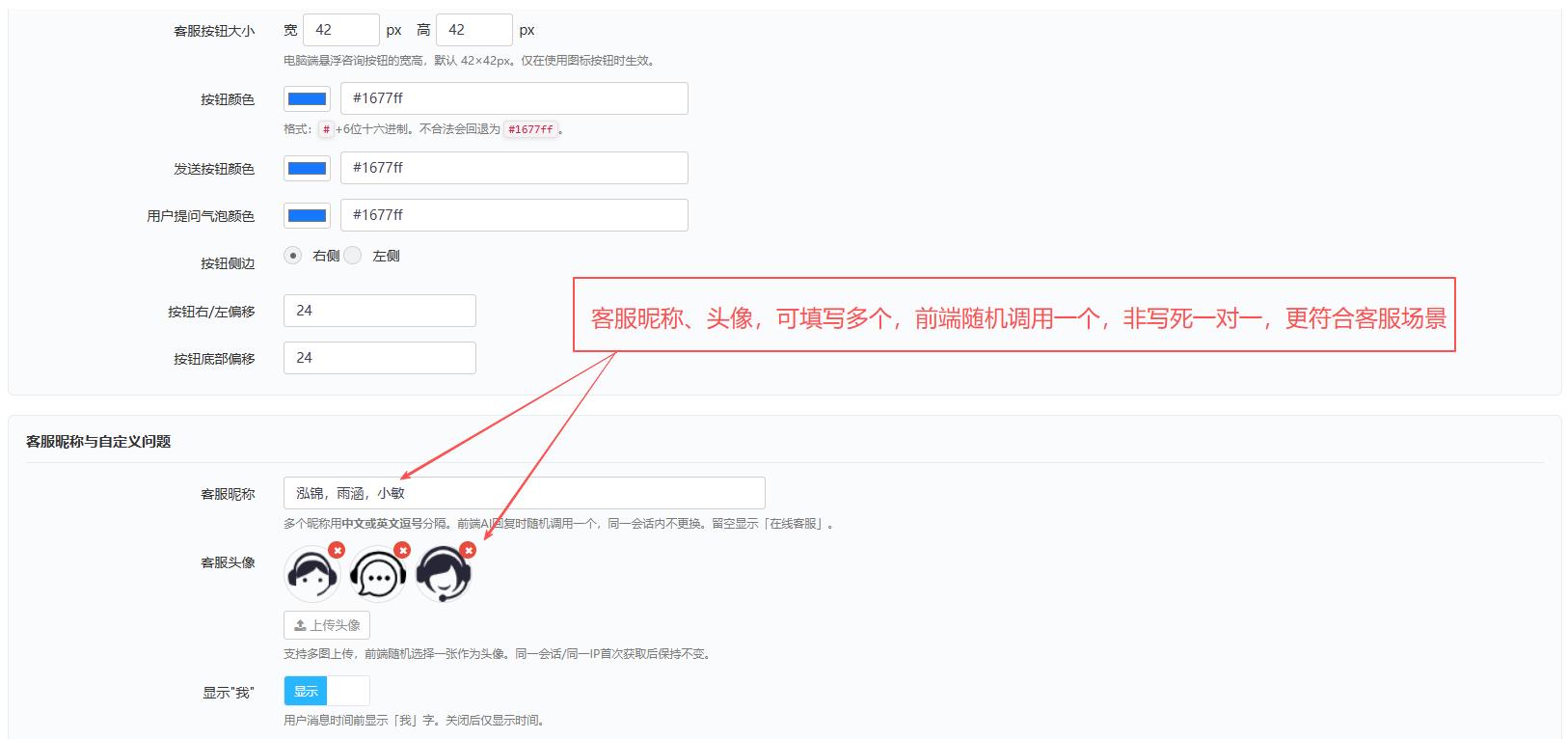Viewport: 1568px width, 739px height.
Task: Remove the chat bubble headset avatar
Action: [402, 550]
